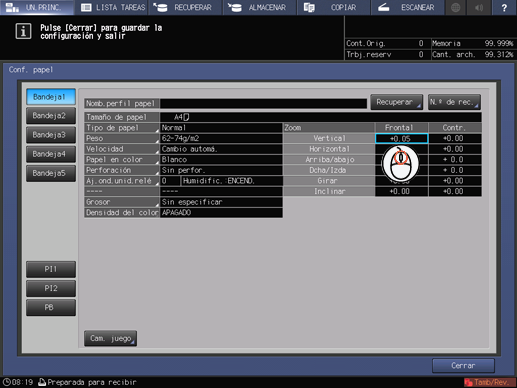Click the Tamb/Rev. status indicator
Image resolution: width=517 pixels, height=388 pixels.
[x=489, y=382]
